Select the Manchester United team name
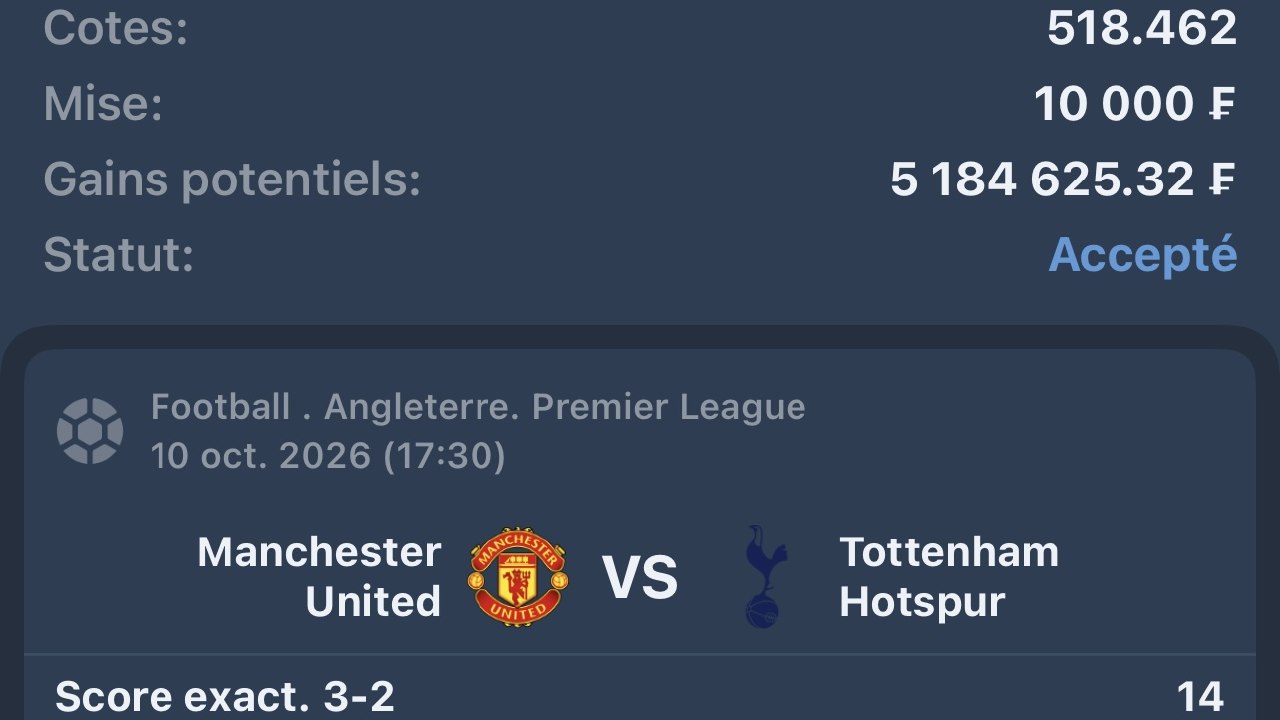Image resolution: width=1280 pixels, height=720 pixels. click(x=319, y=577)
